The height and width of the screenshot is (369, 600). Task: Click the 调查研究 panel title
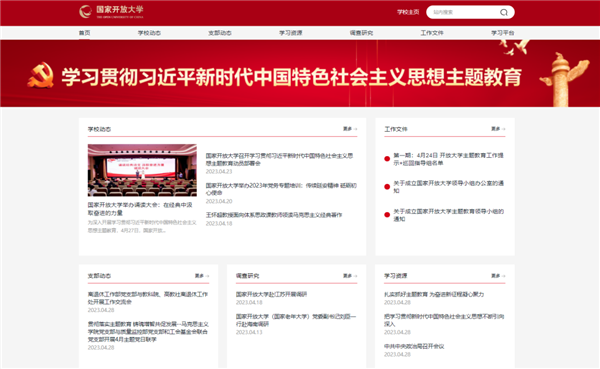(x=247, y=276)
